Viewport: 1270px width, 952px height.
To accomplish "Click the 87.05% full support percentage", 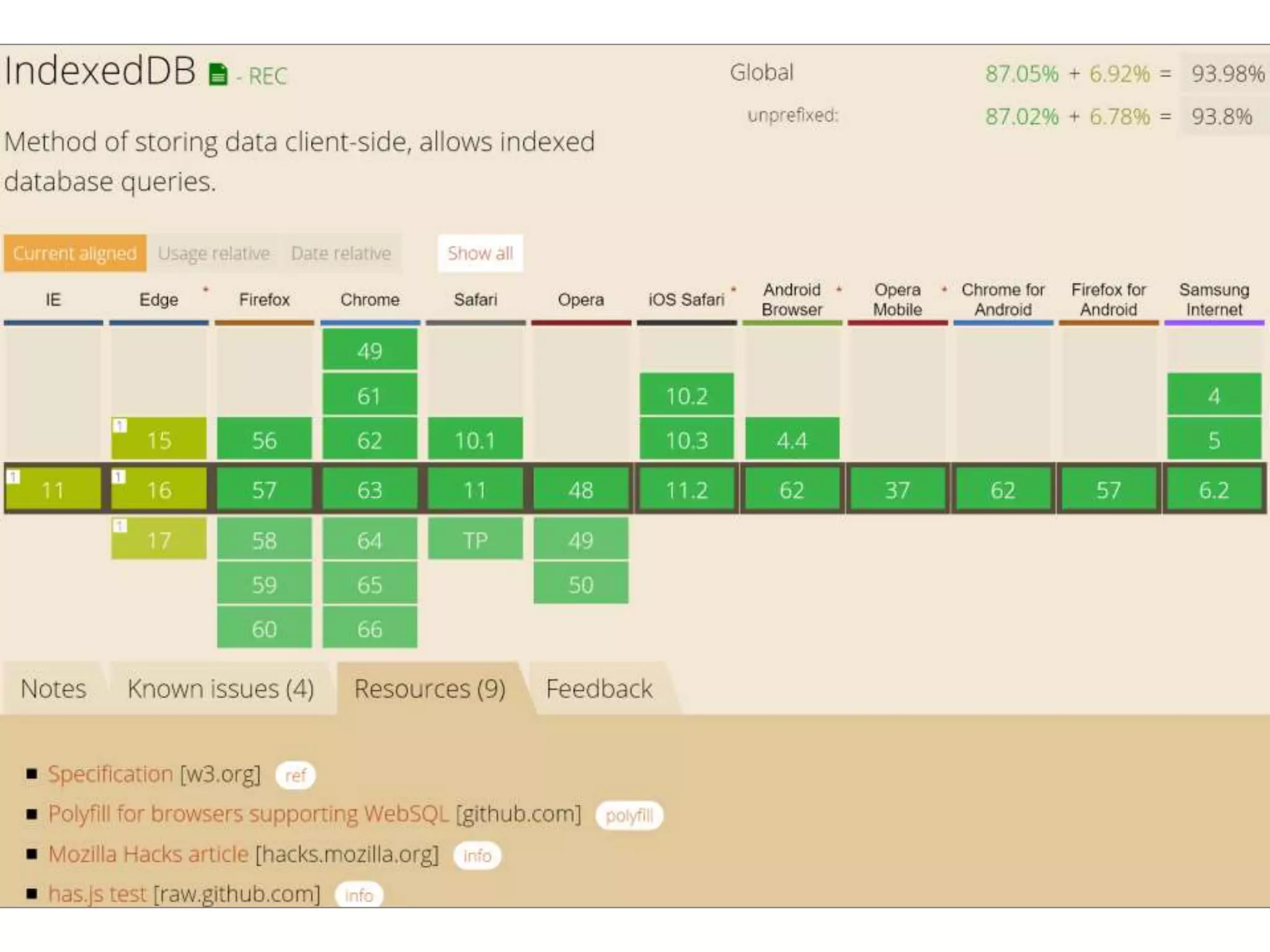I will 1021,74.
